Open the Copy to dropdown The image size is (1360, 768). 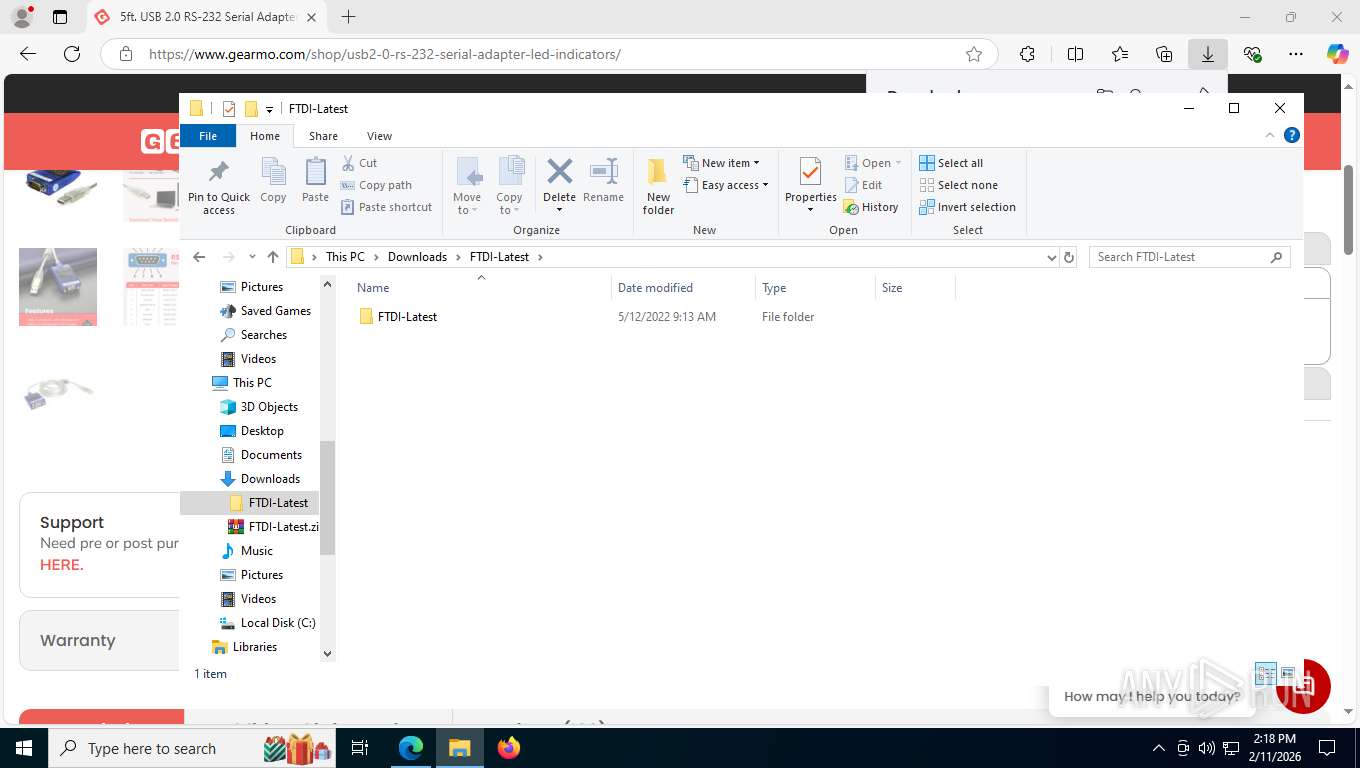click(x=509, y=186)
